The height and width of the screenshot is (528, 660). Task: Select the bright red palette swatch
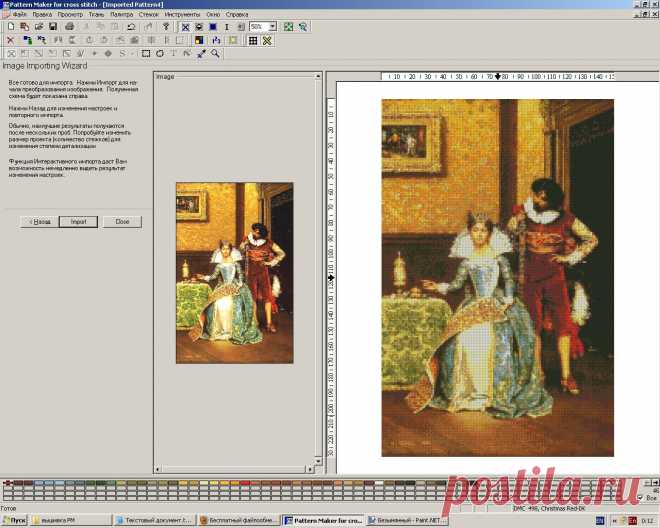click(x=245, y=483)
